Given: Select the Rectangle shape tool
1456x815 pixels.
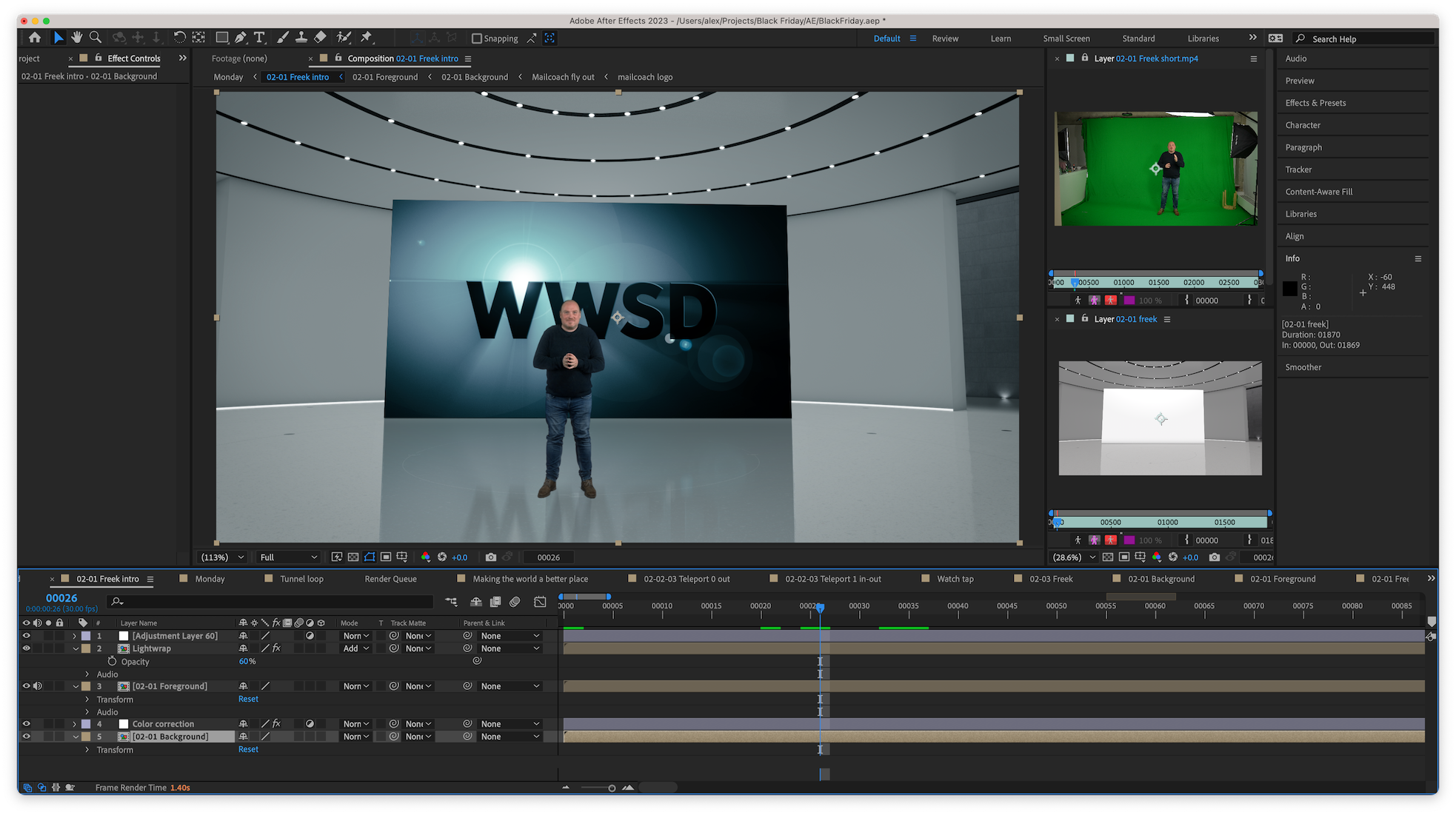Looking at the screenshot, I should pyautogui.click(x=221, y=38).
